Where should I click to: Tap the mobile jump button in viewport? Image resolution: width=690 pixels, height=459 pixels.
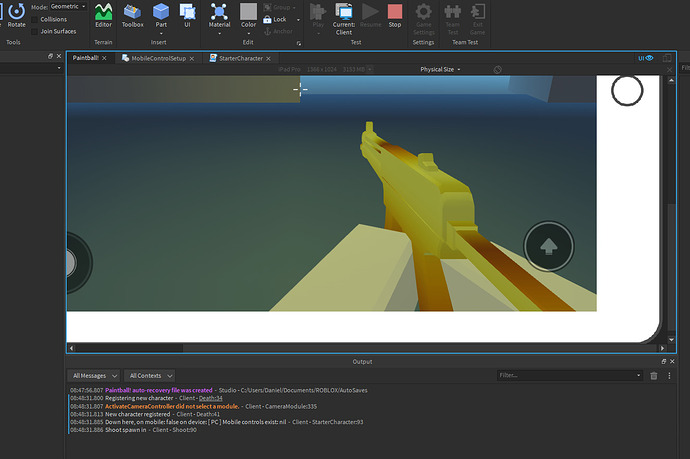tap(548, 247)
